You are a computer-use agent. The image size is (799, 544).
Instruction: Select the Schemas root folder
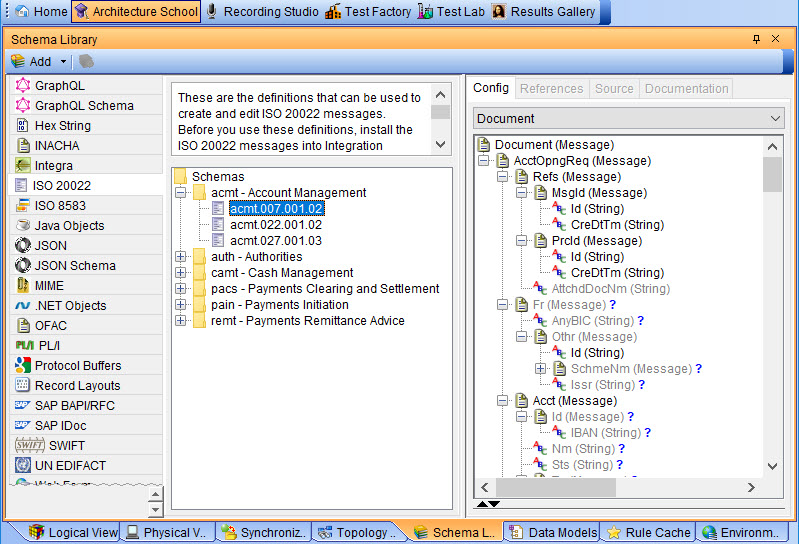(218, 177)
